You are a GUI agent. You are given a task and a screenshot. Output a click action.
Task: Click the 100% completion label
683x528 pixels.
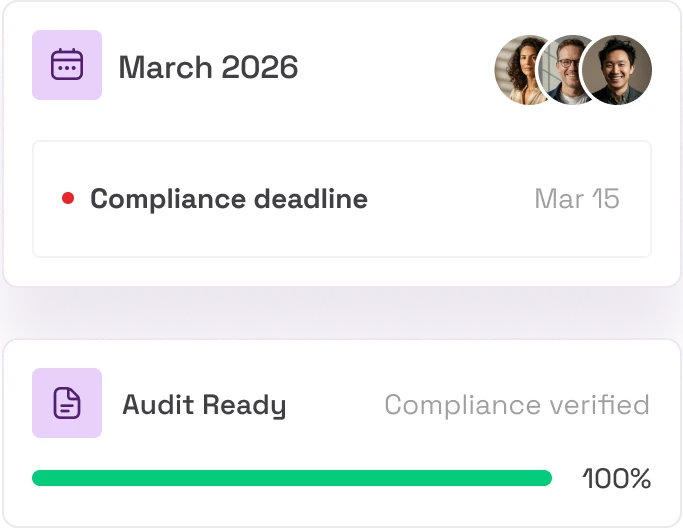tap(616, 478)
